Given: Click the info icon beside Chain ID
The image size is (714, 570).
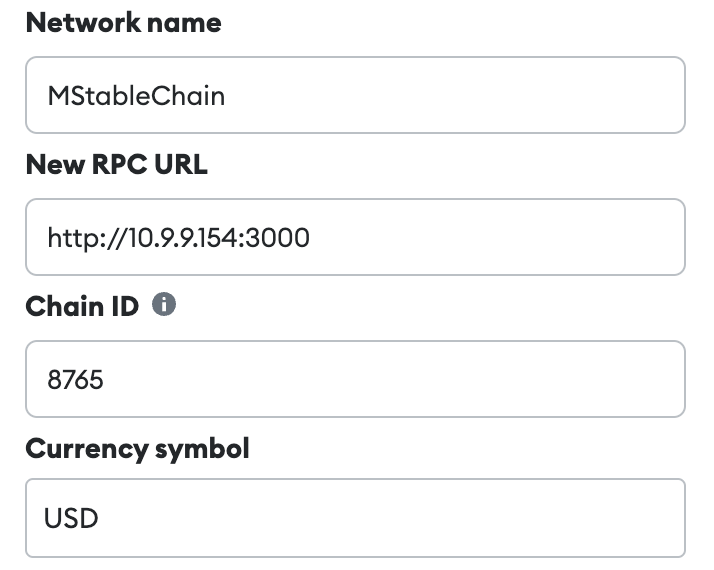Looking at the screenshot, I should click(x=164, y=305).
